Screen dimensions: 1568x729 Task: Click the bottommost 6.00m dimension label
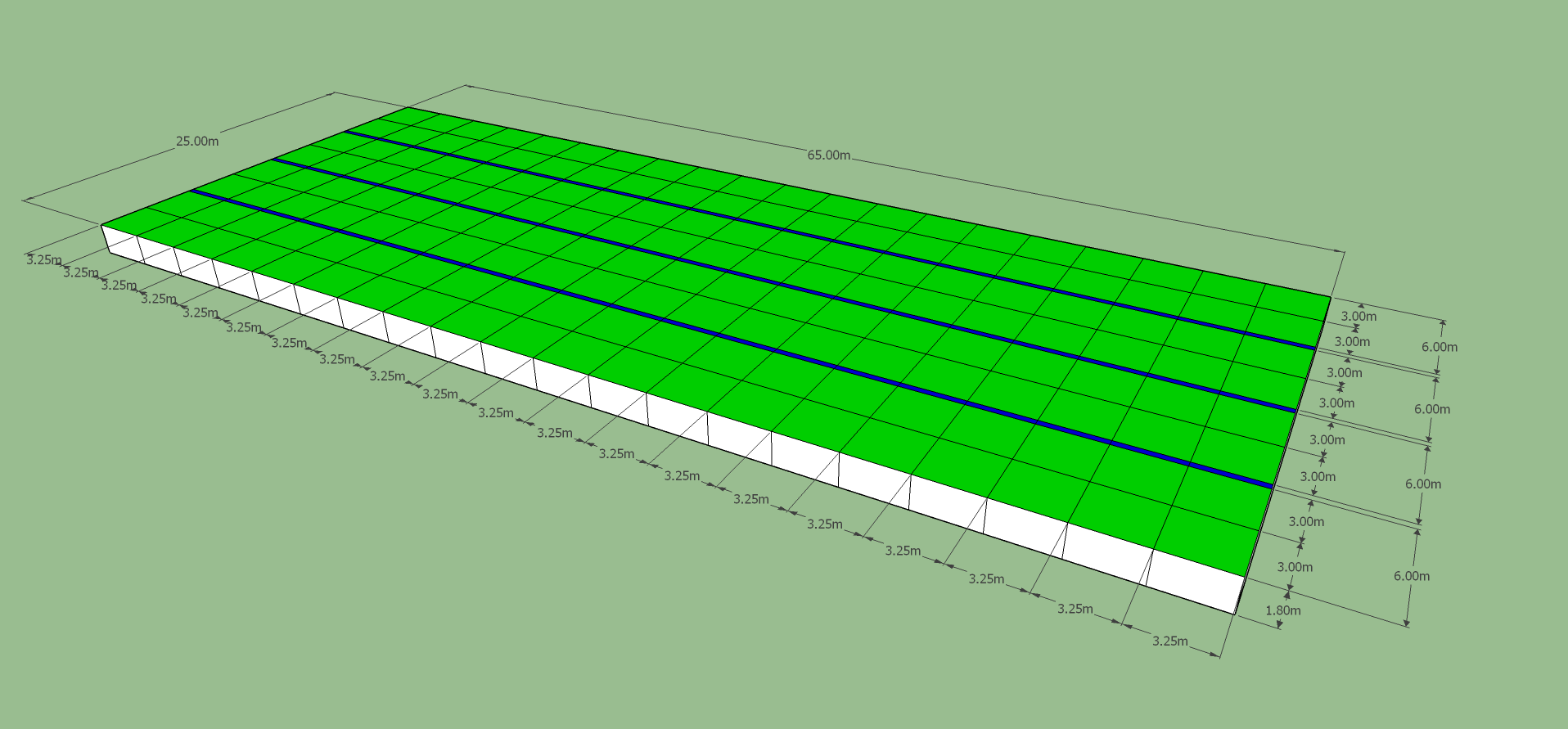coord(1411,576)
